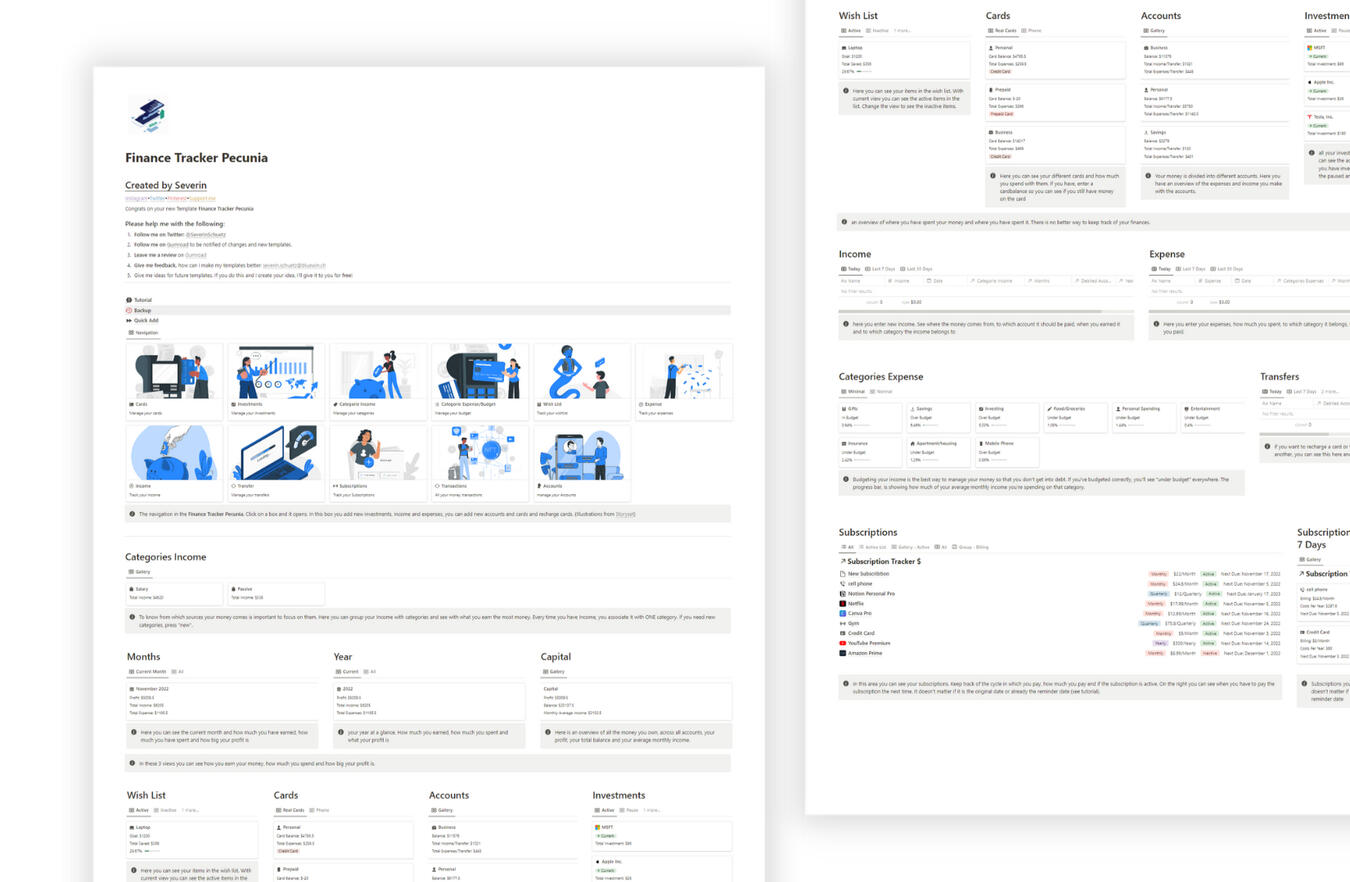Click the Income table horizontal scrollbar
Image resolution: width=1350 pixels, height=882 pixels.
(970, 312)
